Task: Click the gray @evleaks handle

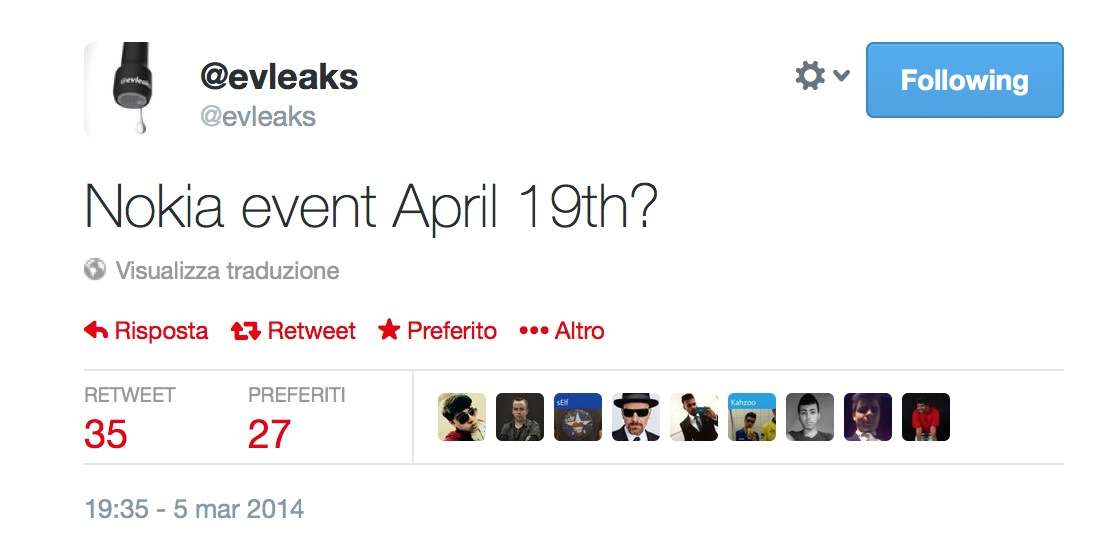Action: tap(258, 117)
